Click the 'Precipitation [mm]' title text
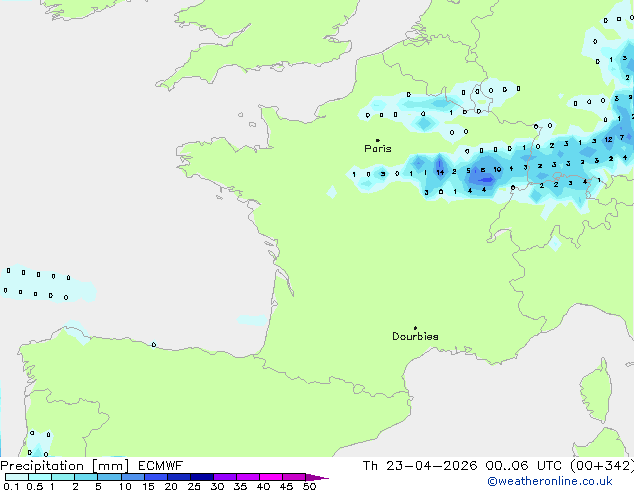 tap(65, 466)
